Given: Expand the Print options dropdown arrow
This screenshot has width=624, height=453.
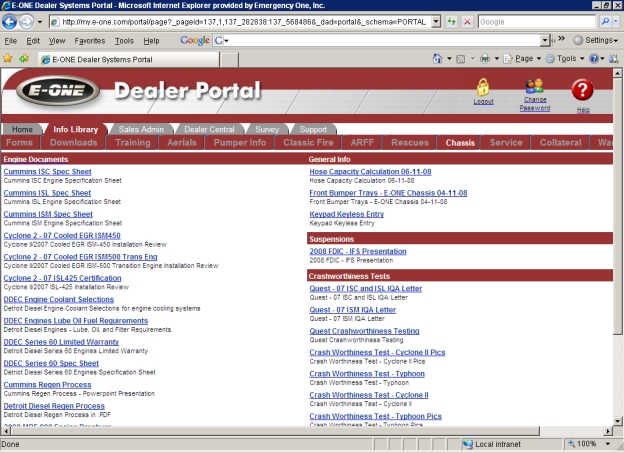Looking at the screenshot, I should [x=497, y=59].
